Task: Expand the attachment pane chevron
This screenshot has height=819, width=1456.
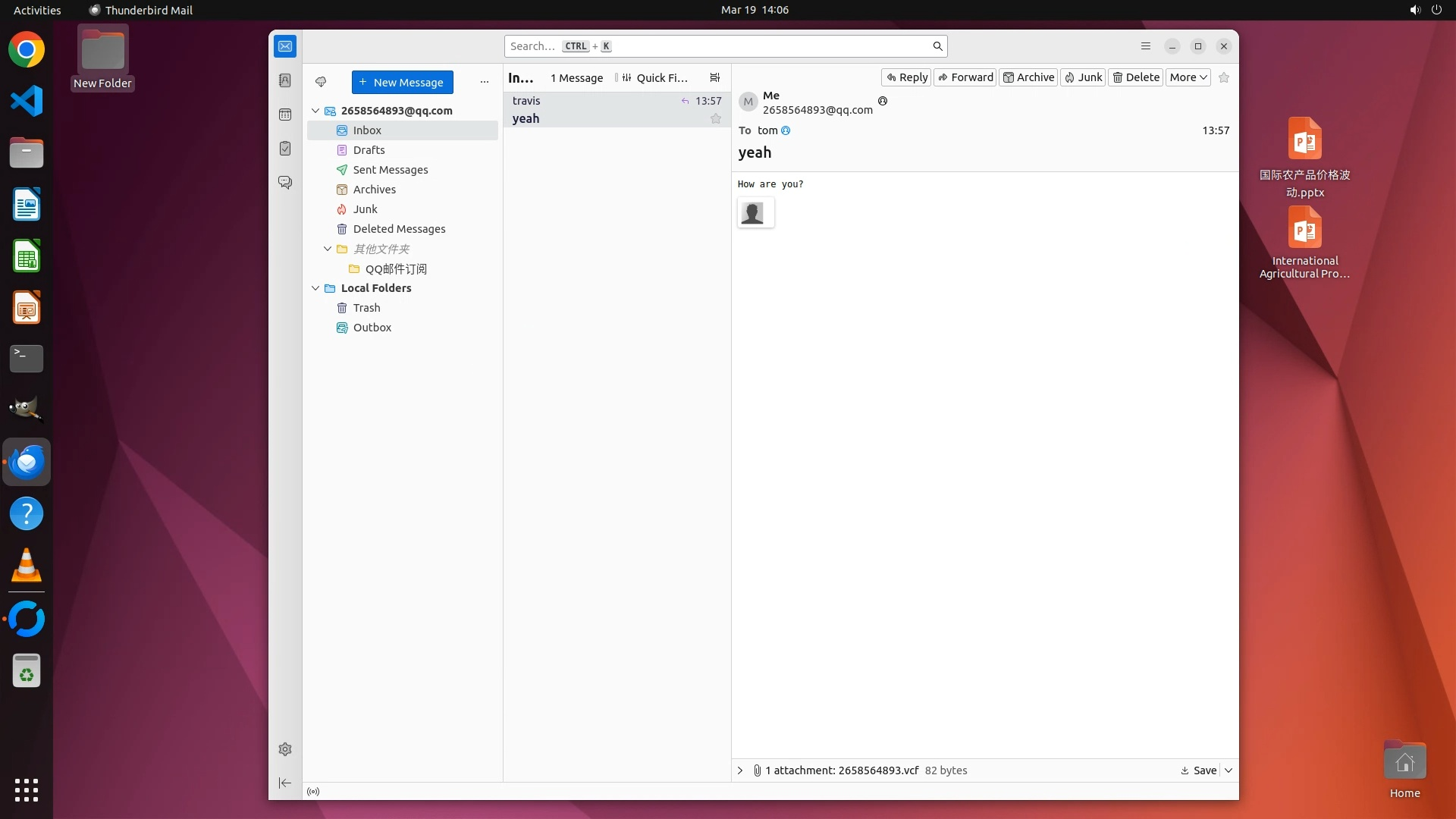Action: pos(740,770)
